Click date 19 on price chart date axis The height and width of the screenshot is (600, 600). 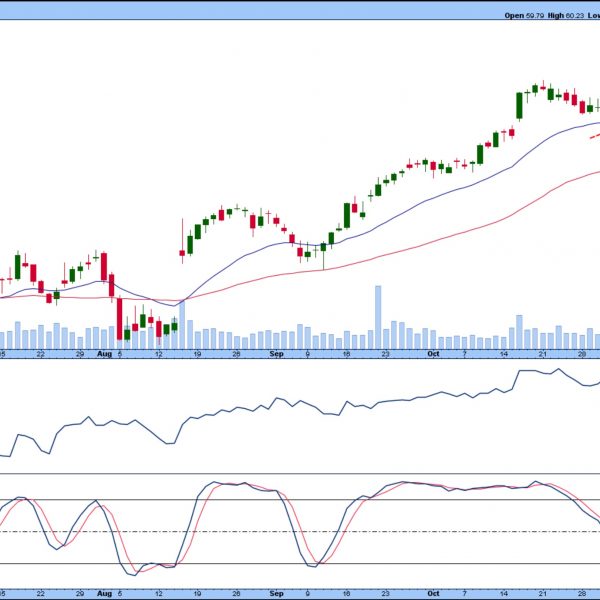[197, 354]
